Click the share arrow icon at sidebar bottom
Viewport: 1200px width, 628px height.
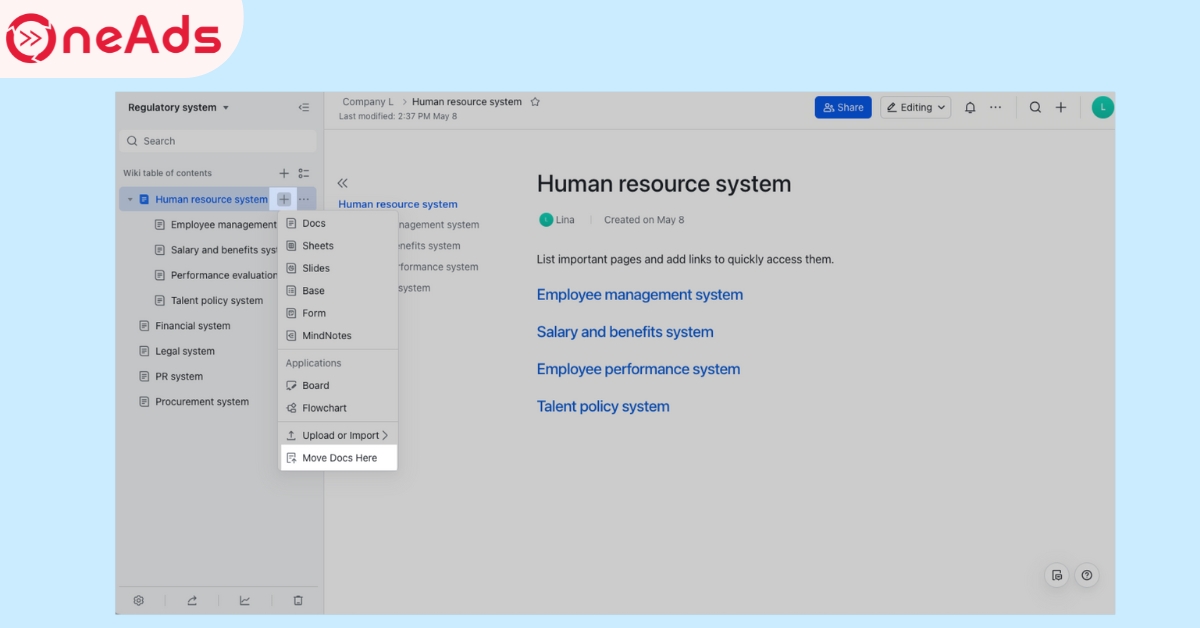coord(192,600)
